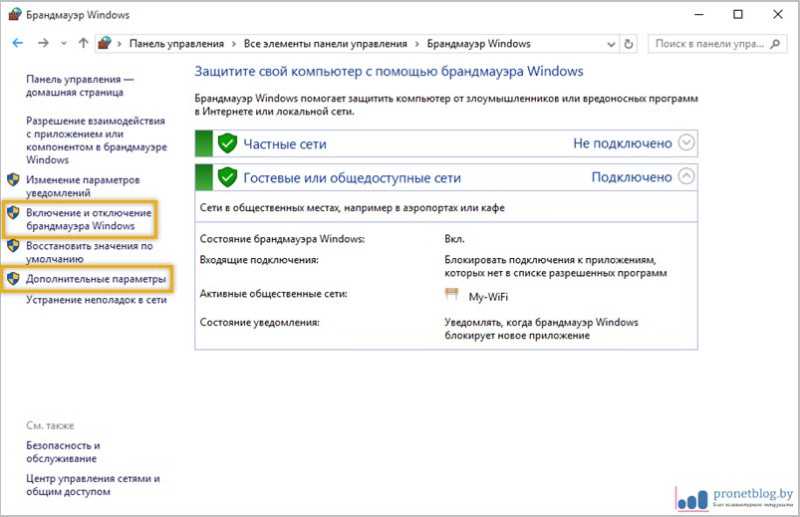Click shield icon beside Восстановить значения по умолчанию
This screenshot has height=517, width=800.
(x=13, y=245)
